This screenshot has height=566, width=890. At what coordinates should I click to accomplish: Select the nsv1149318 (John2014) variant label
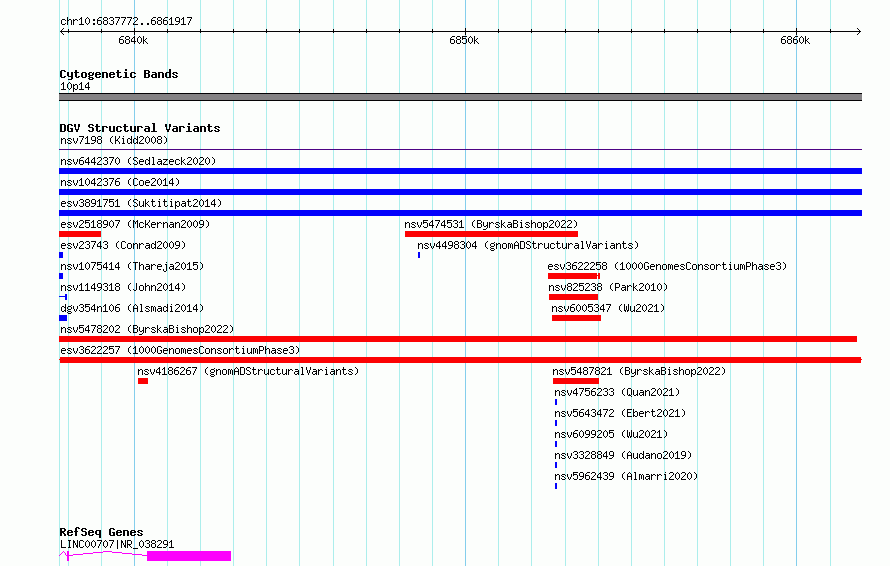coord(123,287)
